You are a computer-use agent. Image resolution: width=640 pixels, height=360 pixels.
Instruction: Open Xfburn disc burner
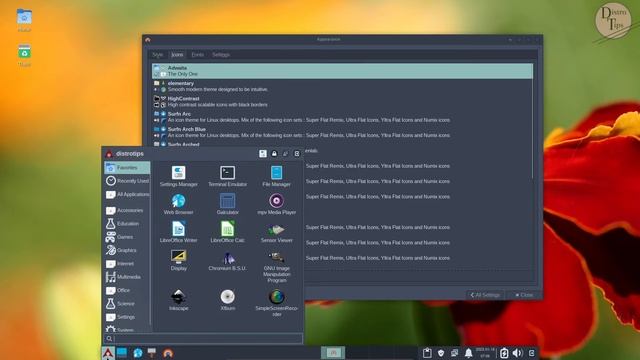pos(227,300)
